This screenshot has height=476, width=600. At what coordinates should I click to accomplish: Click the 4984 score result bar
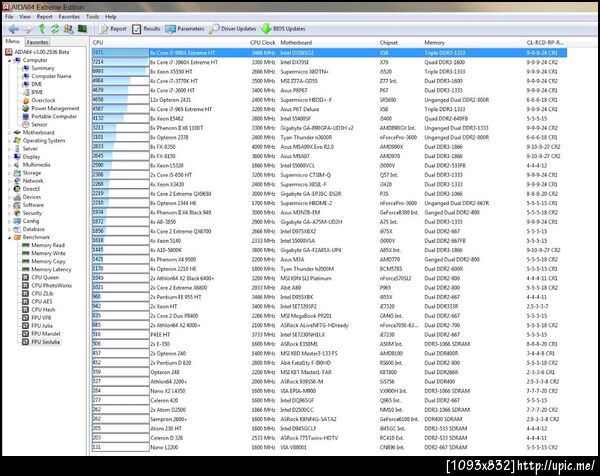coord(121,81)
